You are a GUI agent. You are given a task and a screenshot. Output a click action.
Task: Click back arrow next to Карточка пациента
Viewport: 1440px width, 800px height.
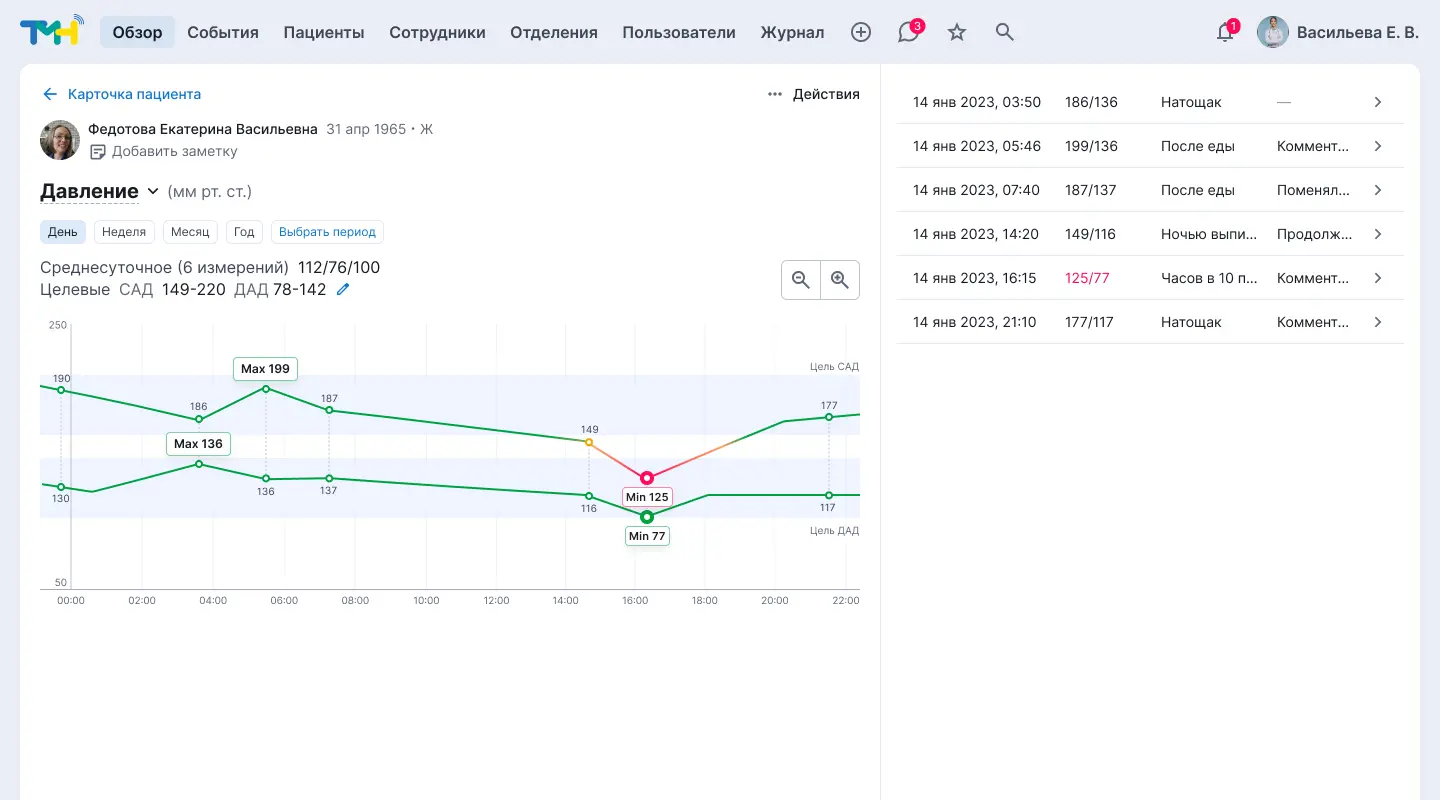tap(49, 94)
